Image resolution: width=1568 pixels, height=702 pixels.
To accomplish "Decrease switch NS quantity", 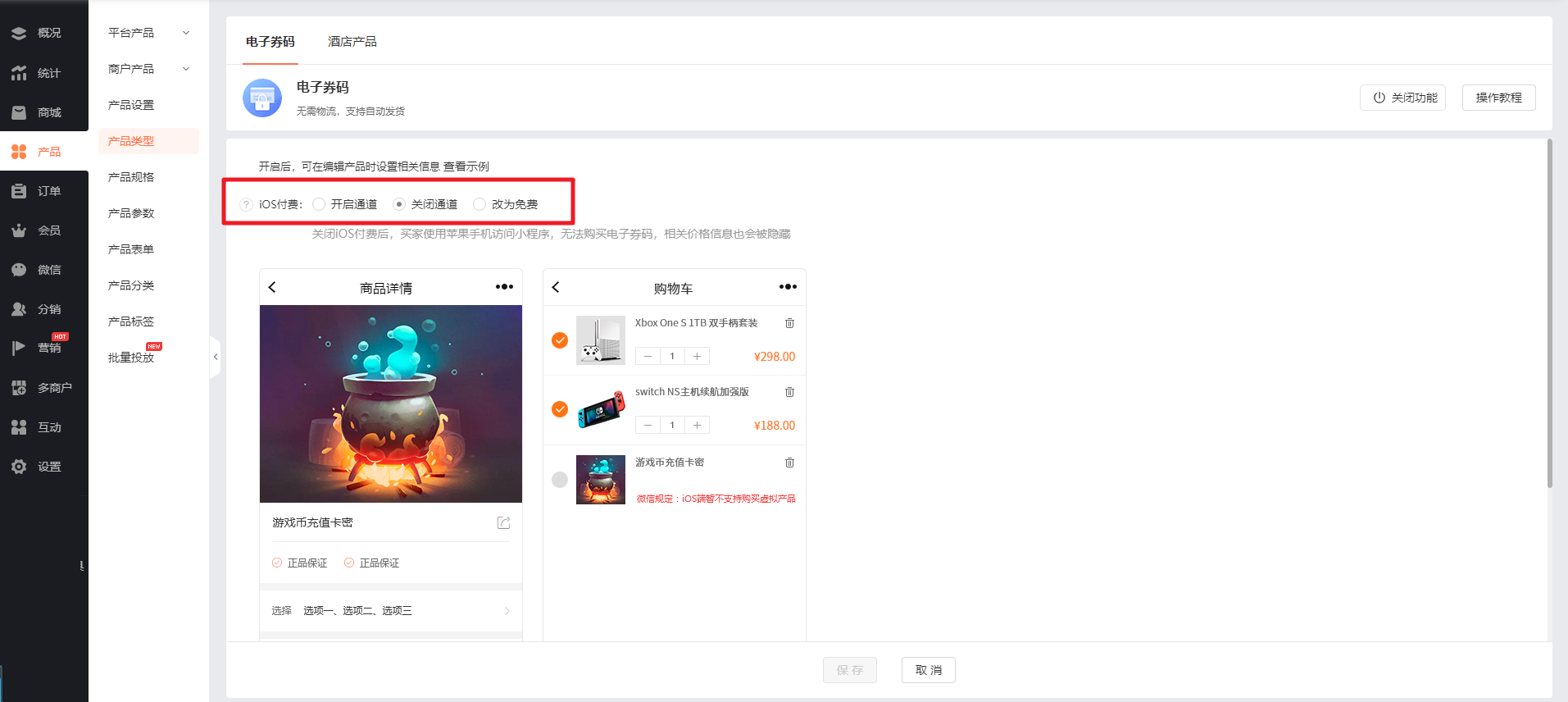I will pos(648,425).
